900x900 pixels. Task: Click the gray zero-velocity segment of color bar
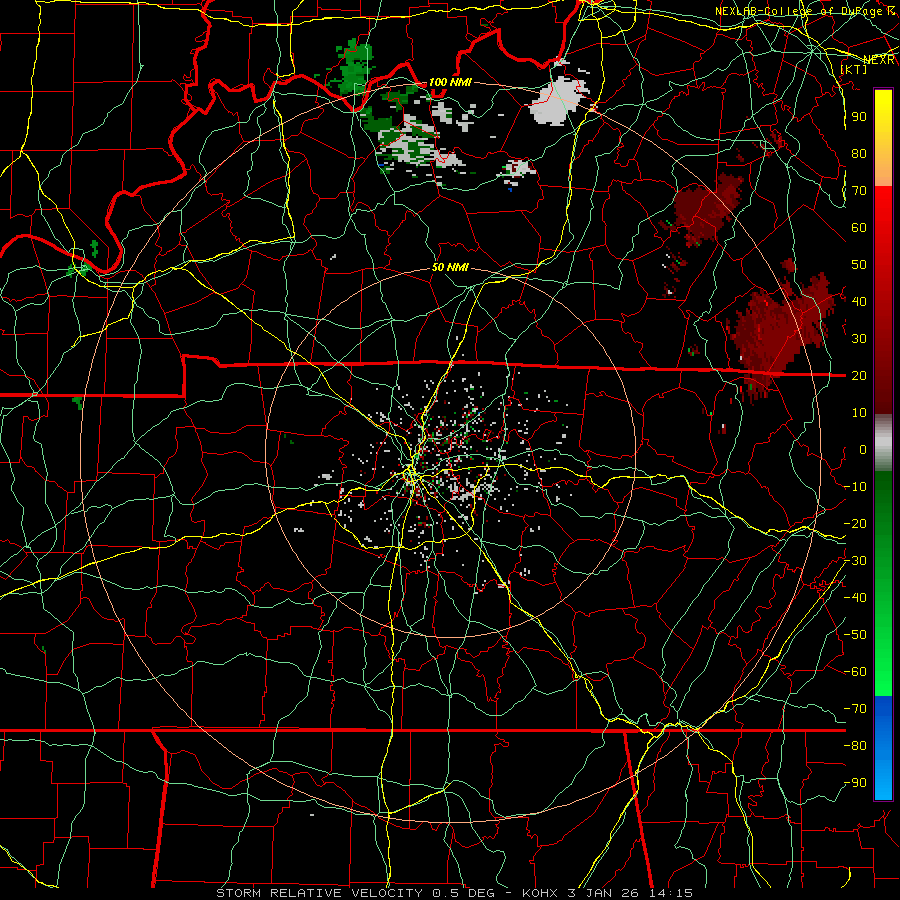(883, 443)
